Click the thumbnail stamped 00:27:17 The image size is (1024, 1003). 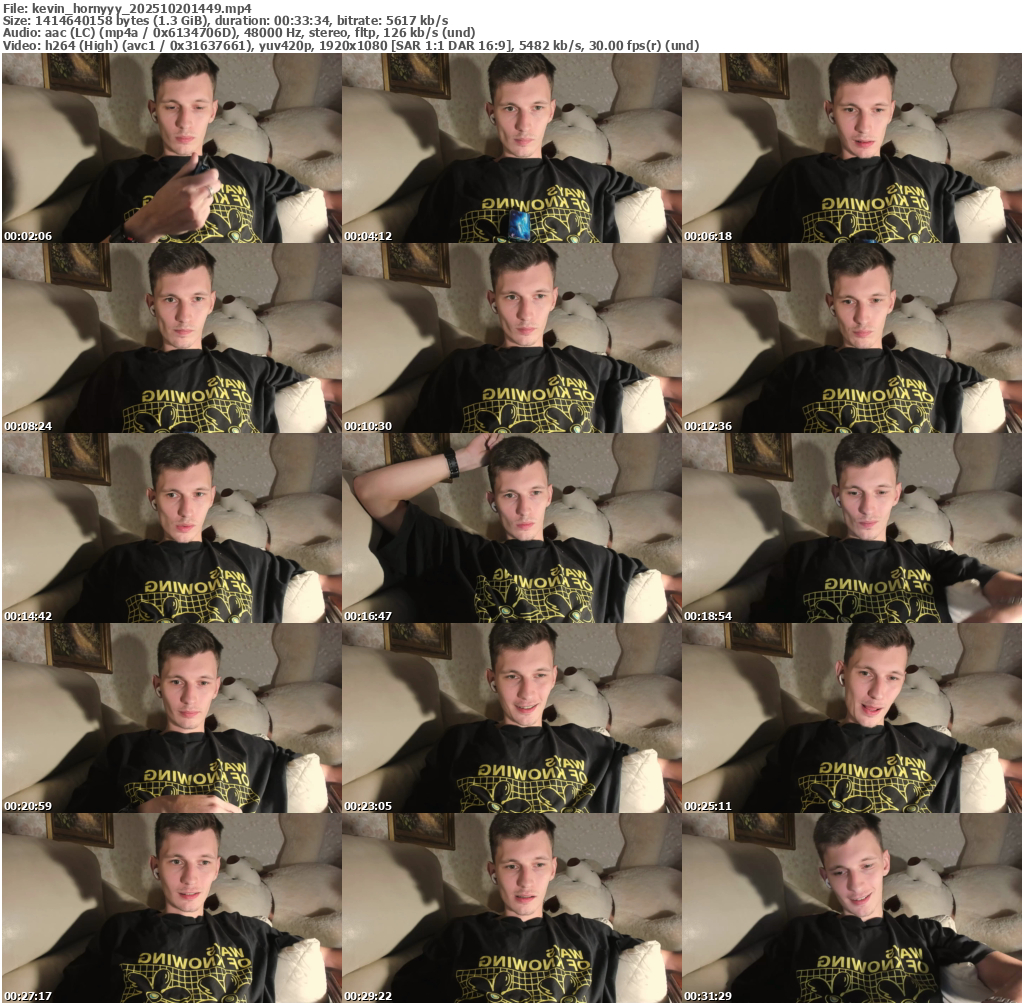pos(172,908)
